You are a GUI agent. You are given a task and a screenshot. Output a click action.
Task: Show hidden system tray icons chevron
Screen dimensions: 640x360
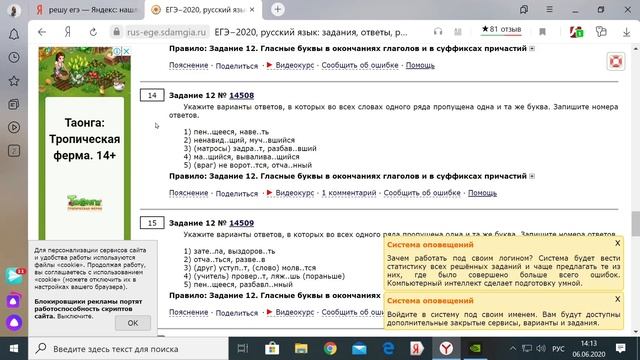(x=513, y=349)
